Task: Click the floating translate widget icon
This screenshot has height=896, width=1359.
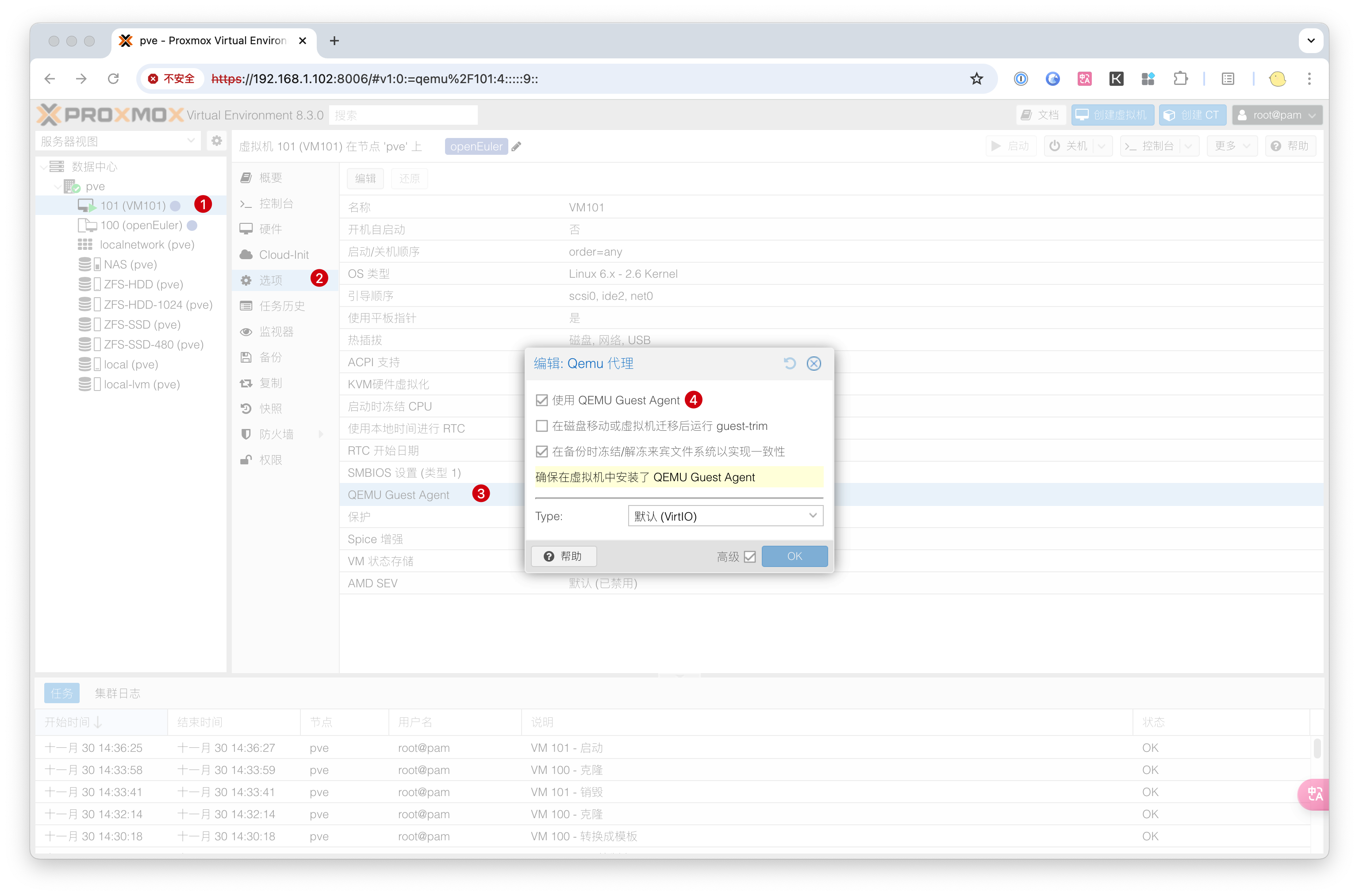Action: click(x=1314, y=794)
